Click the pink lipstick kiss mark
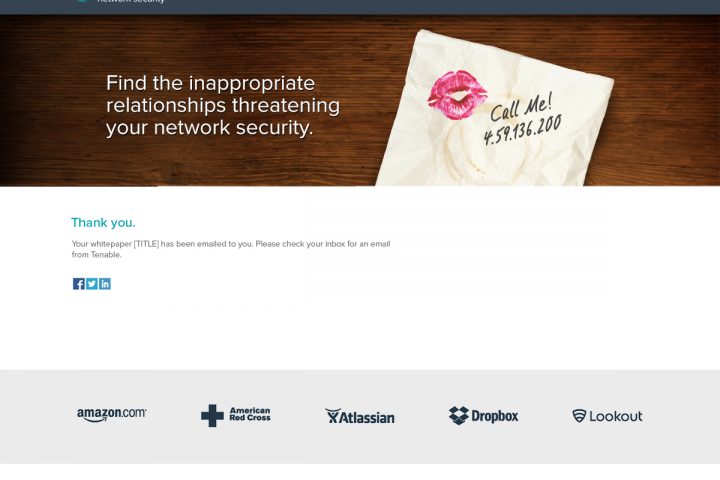Screen dimensions: 720x480 point(457,95)
